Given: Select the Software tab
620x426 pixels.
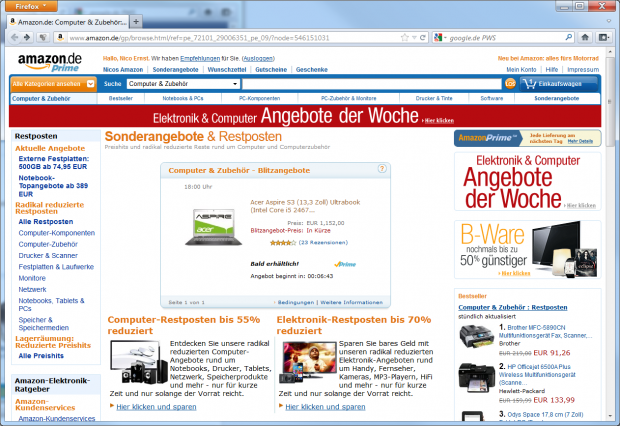Looking at the screenshot, I should (x=491, y=98).
